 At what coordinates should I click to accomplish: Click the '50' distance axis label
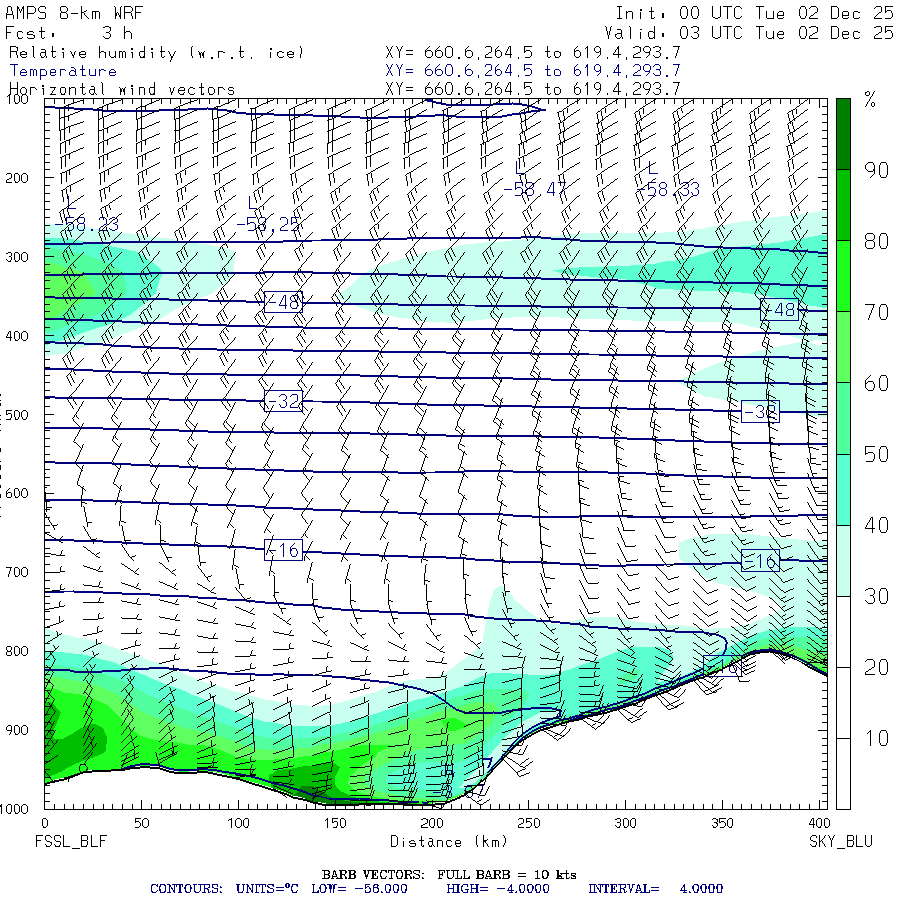[142, 824]
